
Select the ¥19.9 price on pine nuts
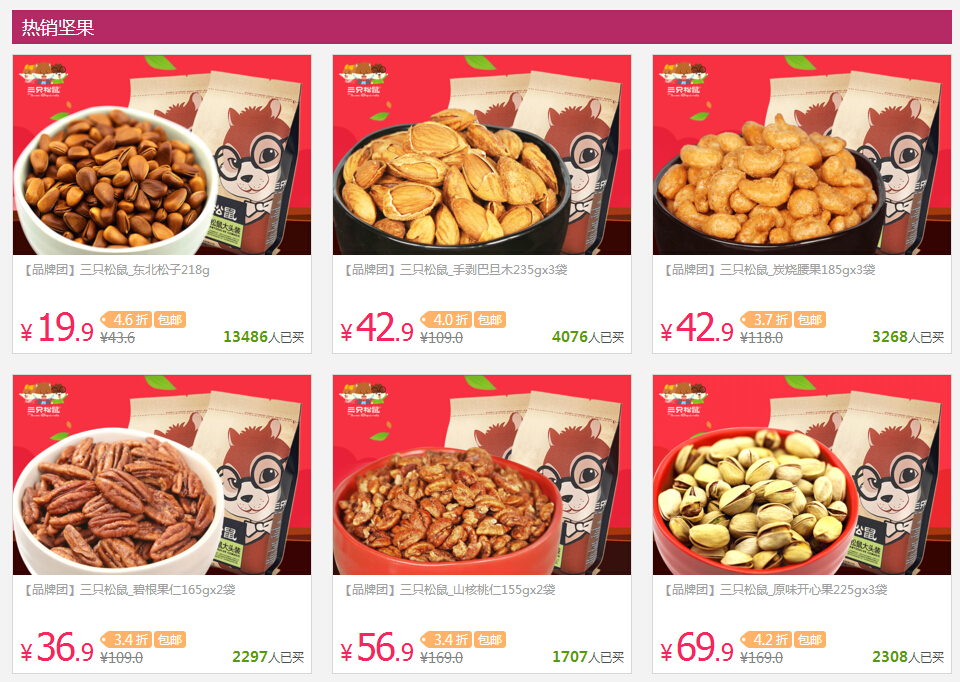click(x=57, y=328)
